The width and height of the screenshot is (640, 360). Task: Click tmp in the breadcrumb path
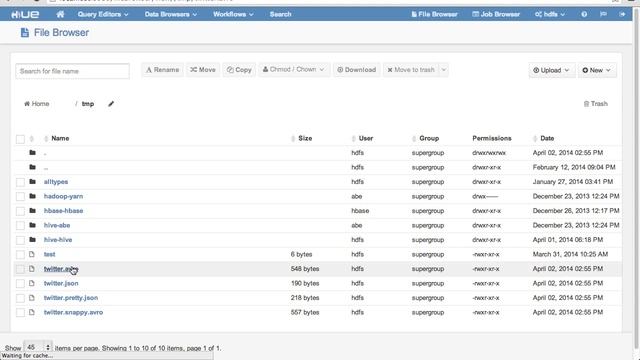coord(88,104)
